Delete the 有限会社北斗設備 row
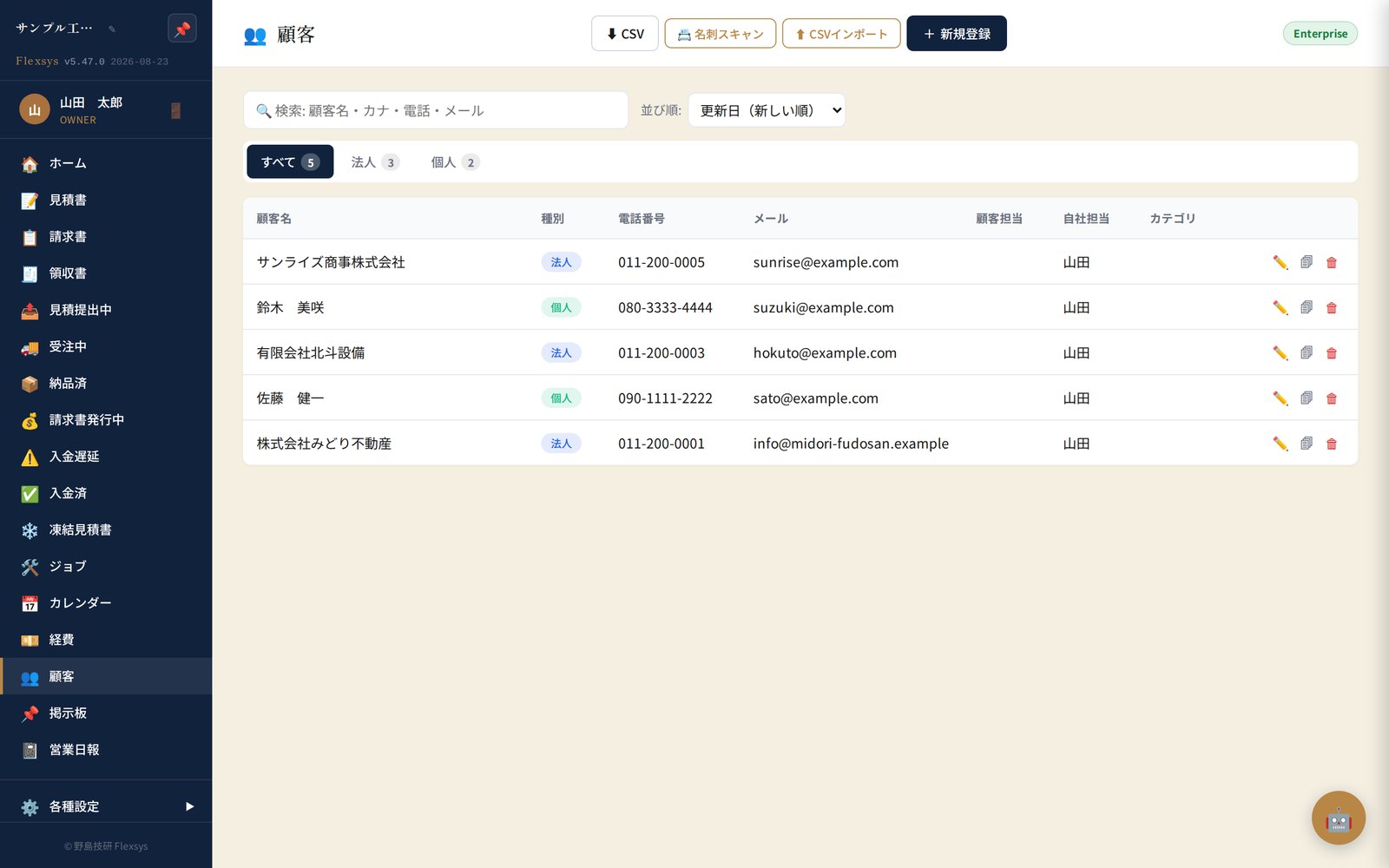Screen dimensions: 1389x868 [x=1332, y=352]
